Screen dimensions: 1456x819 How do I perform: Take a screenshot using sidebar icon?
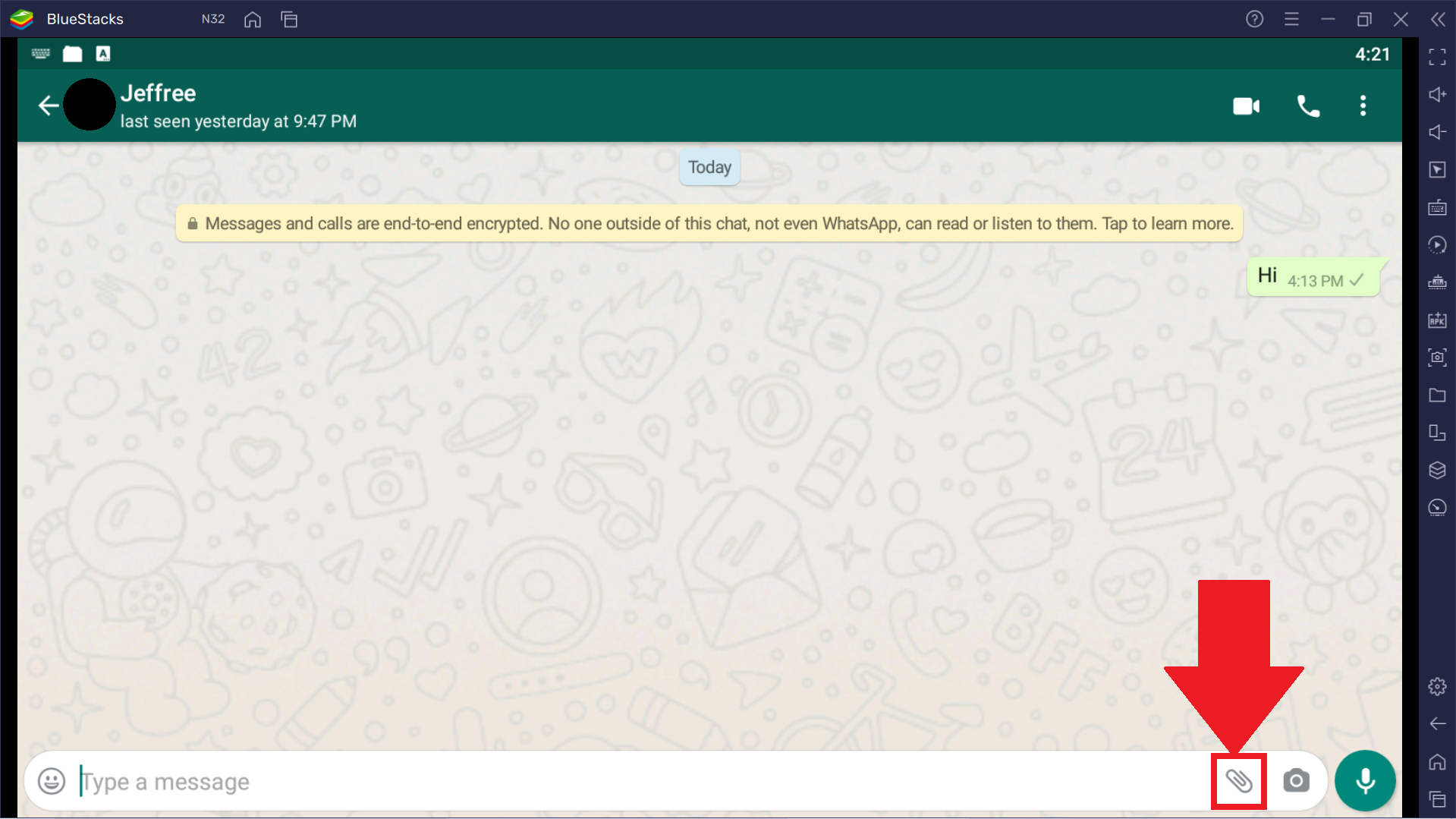1437,357
